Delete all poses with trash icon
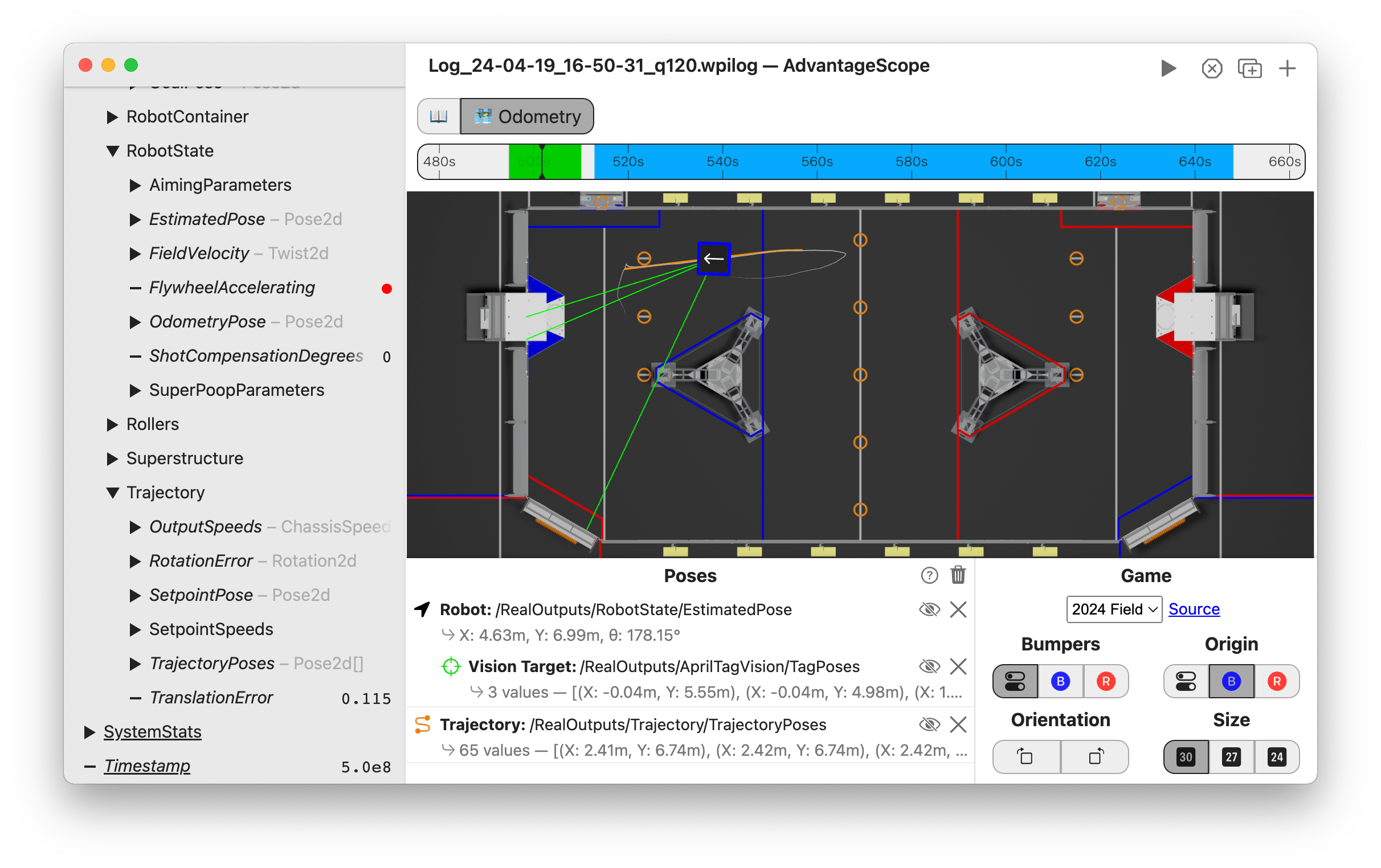The width and height of the screenshot is (1381, 868). [958, 575]
